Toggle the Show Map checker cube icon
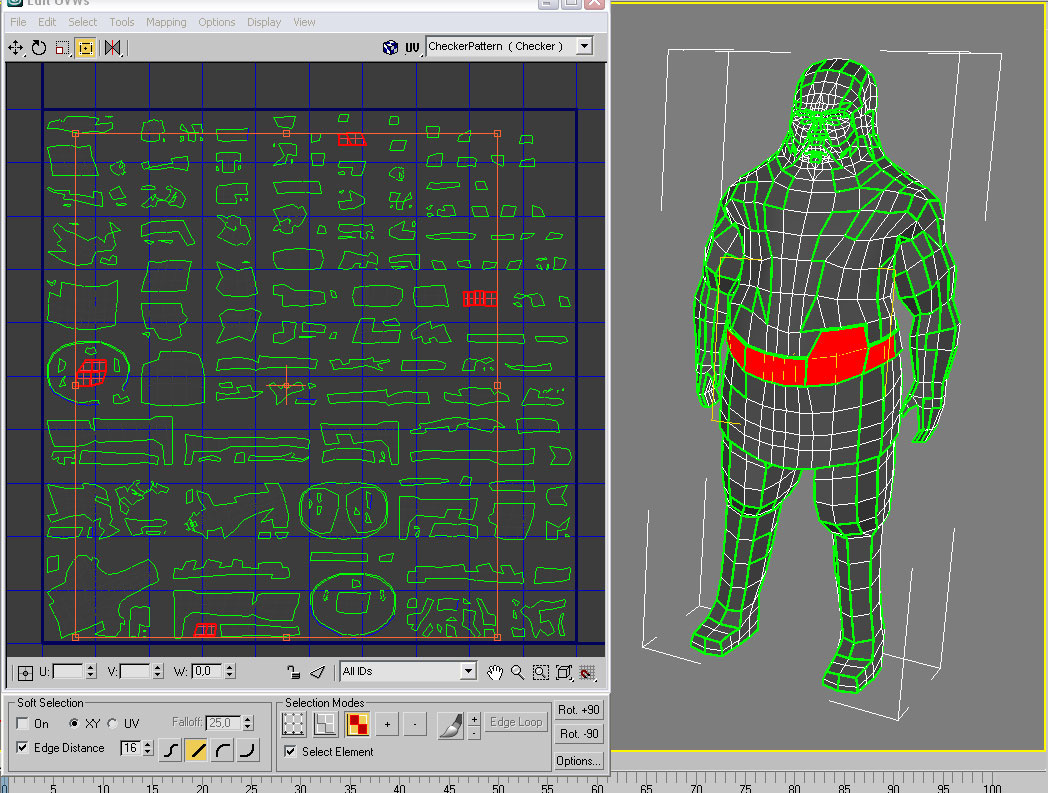 click(390, 47)
